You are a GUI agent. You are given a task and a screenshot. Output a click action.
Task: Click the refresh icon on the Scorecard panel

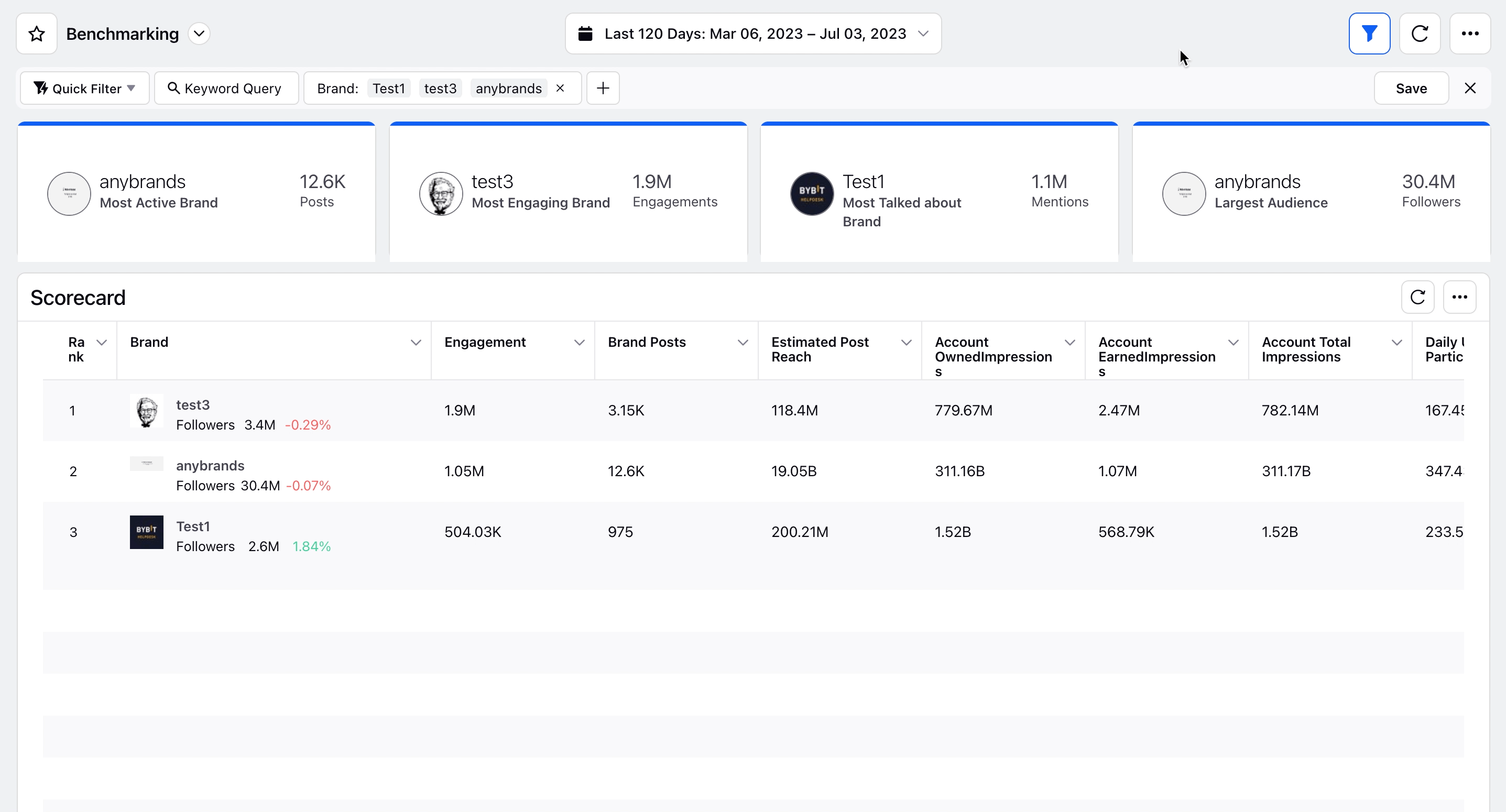1418,297
